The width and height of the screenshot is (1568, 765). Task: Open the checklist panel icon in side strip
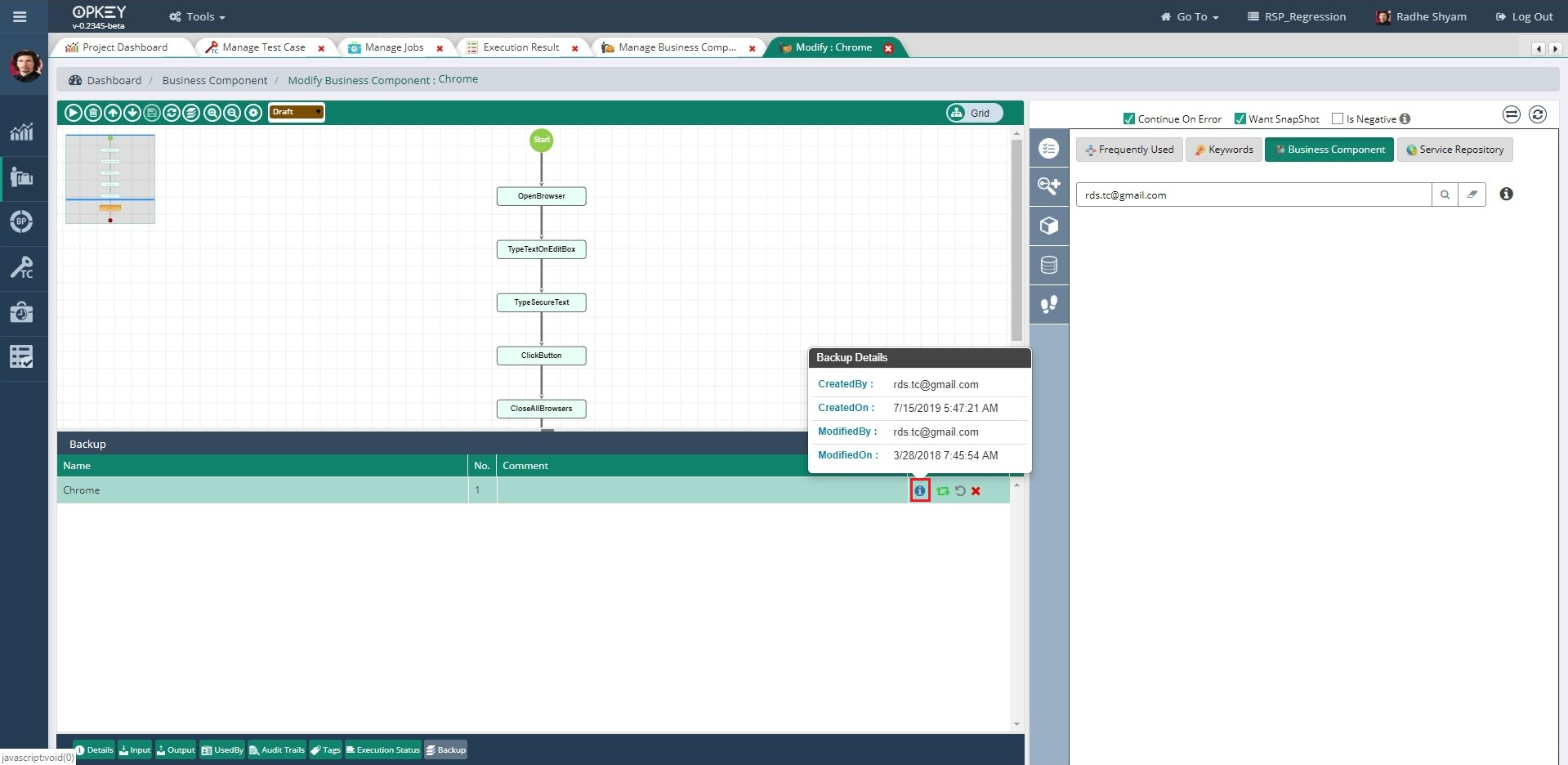1049,148
